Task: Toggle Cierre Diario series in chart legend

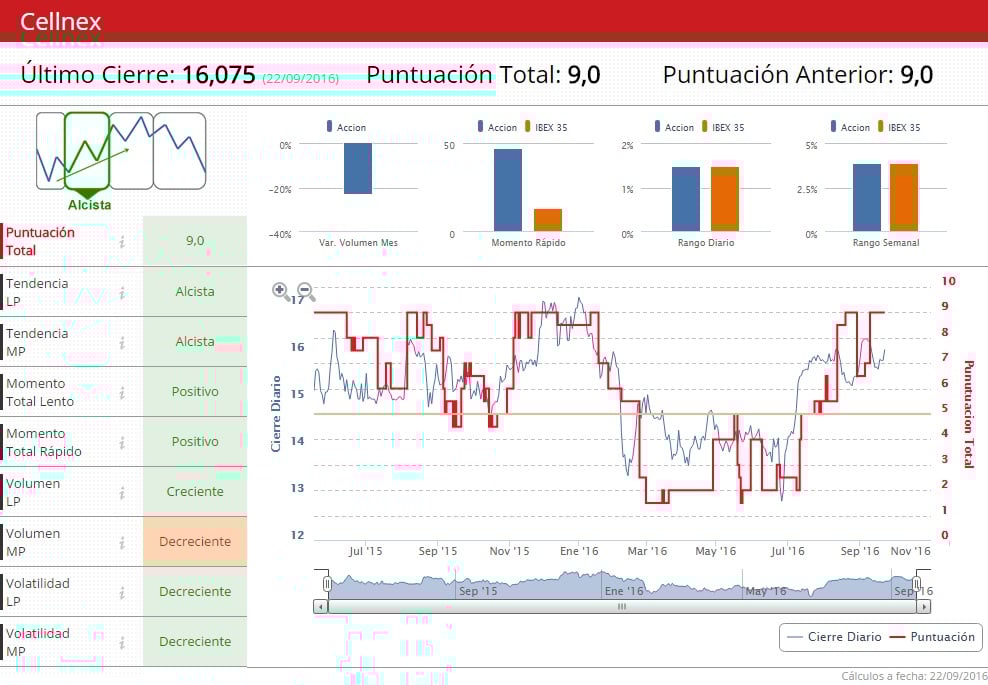Action: (834, 636)
